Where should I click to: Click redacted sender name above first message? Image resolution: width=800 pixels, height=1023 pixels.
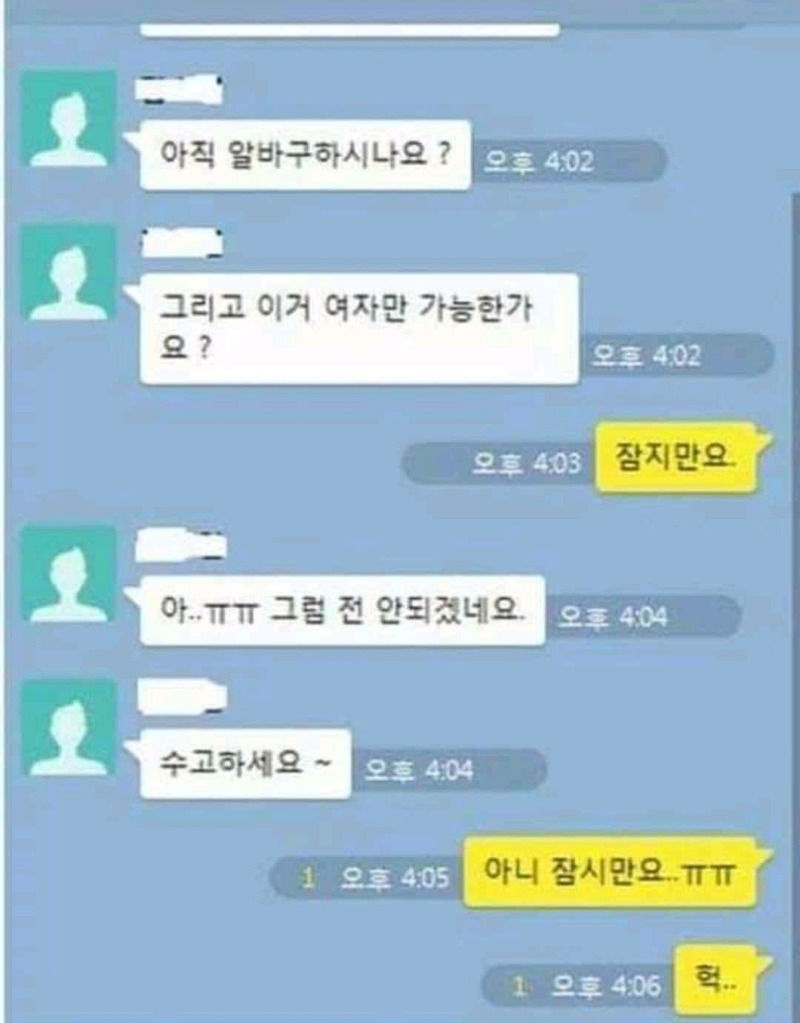(x=182, y=91)
